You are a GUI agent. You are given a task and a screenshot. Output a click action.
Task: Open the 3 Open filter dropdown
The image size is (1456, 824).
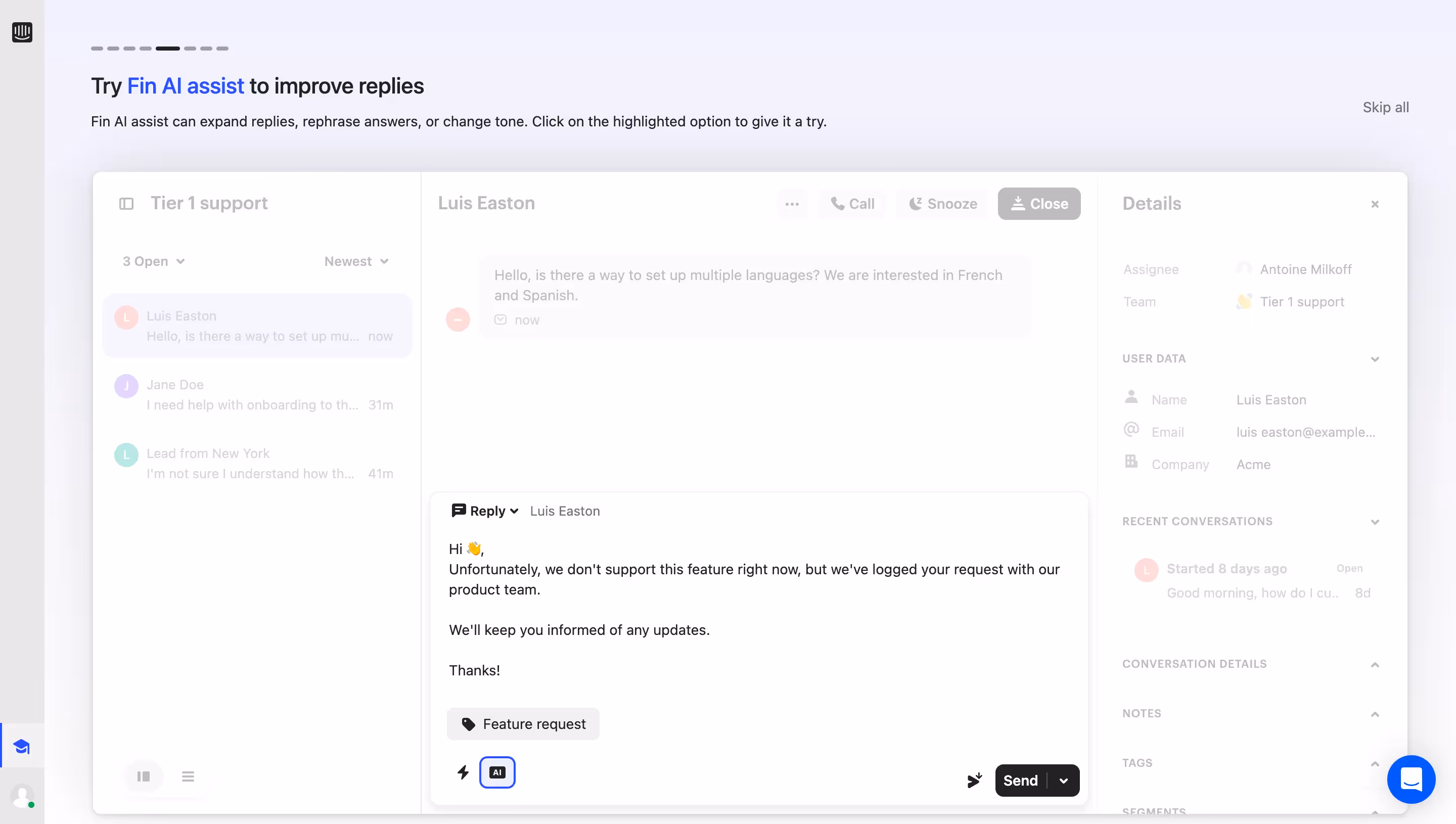click(153, 261)
